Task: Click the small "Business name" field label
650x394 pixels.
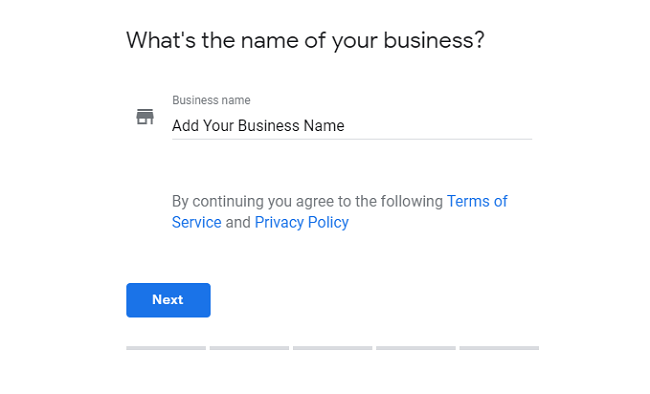Action: pos(211,100)
